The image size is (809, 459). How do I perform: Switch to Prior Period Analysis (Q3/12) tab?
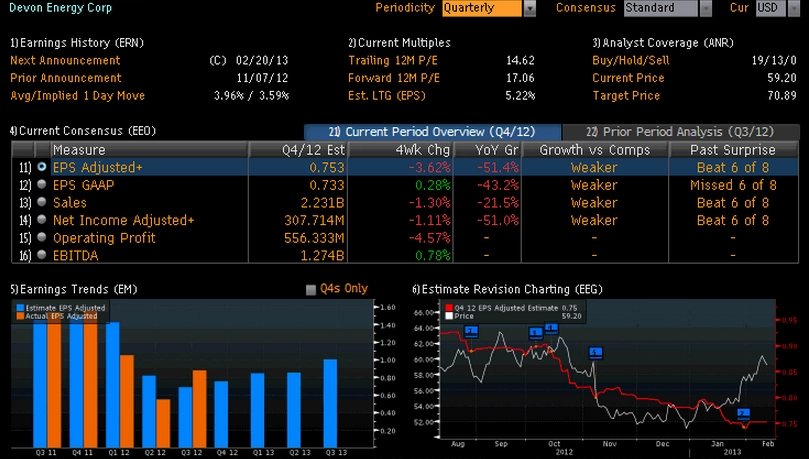(x=680, y=132)
